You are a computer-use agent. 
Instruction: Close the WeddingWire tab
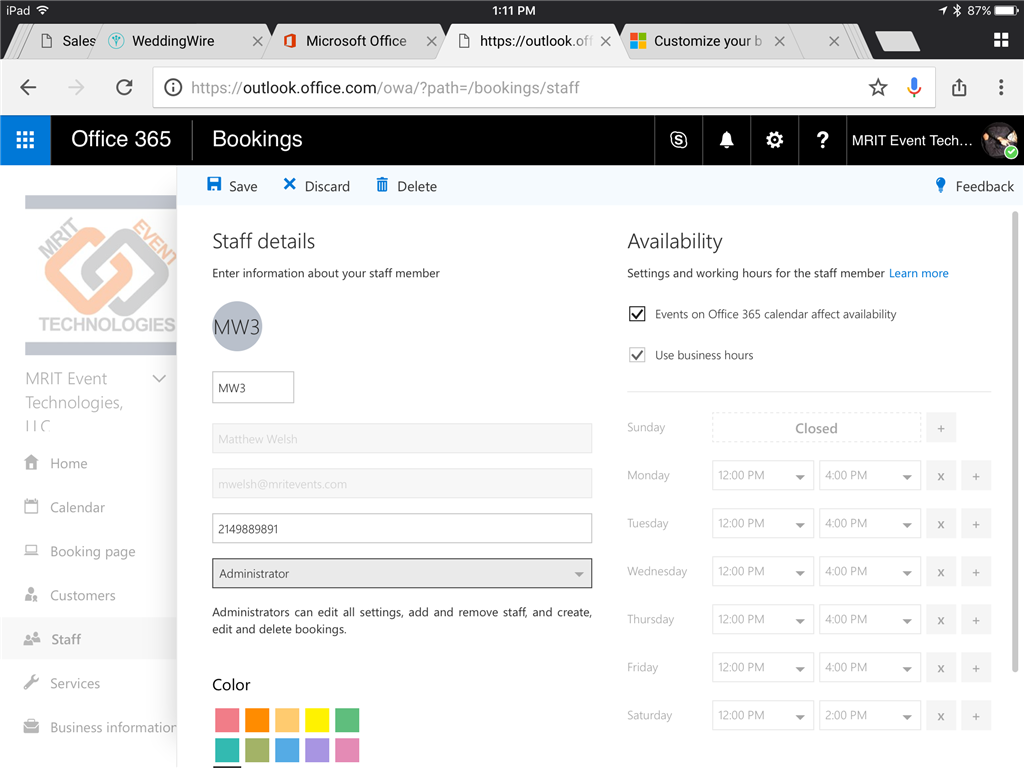point(257,41)
